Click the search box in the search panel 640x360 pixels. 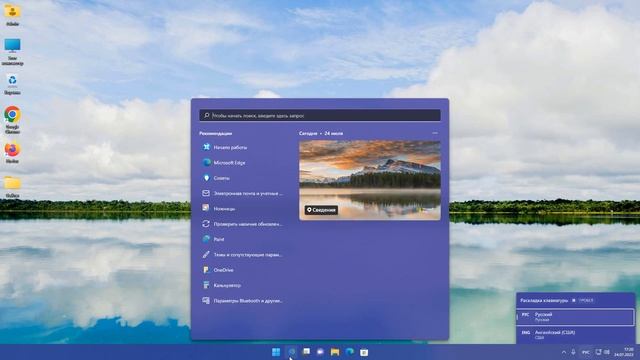point(320,116)
